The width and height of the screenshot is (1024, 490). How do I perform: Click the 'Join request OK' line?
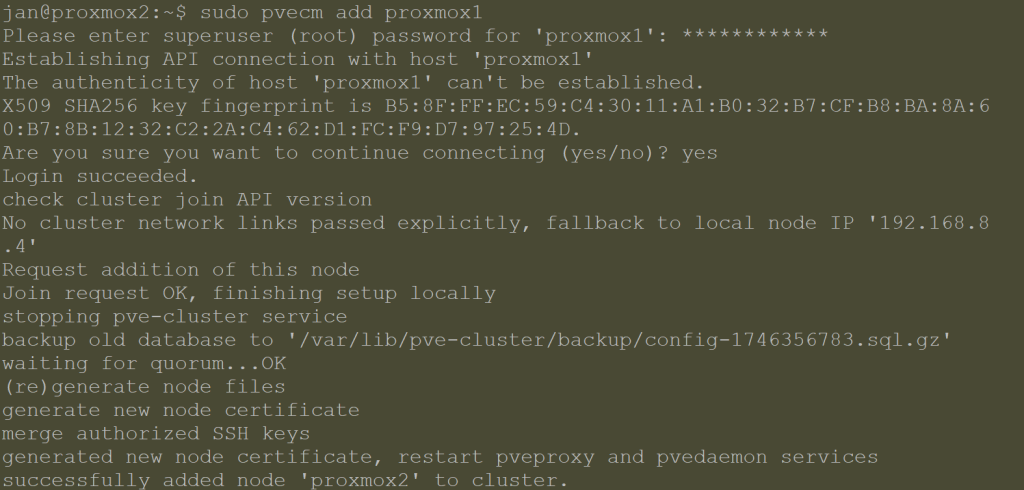click(249, 293)
